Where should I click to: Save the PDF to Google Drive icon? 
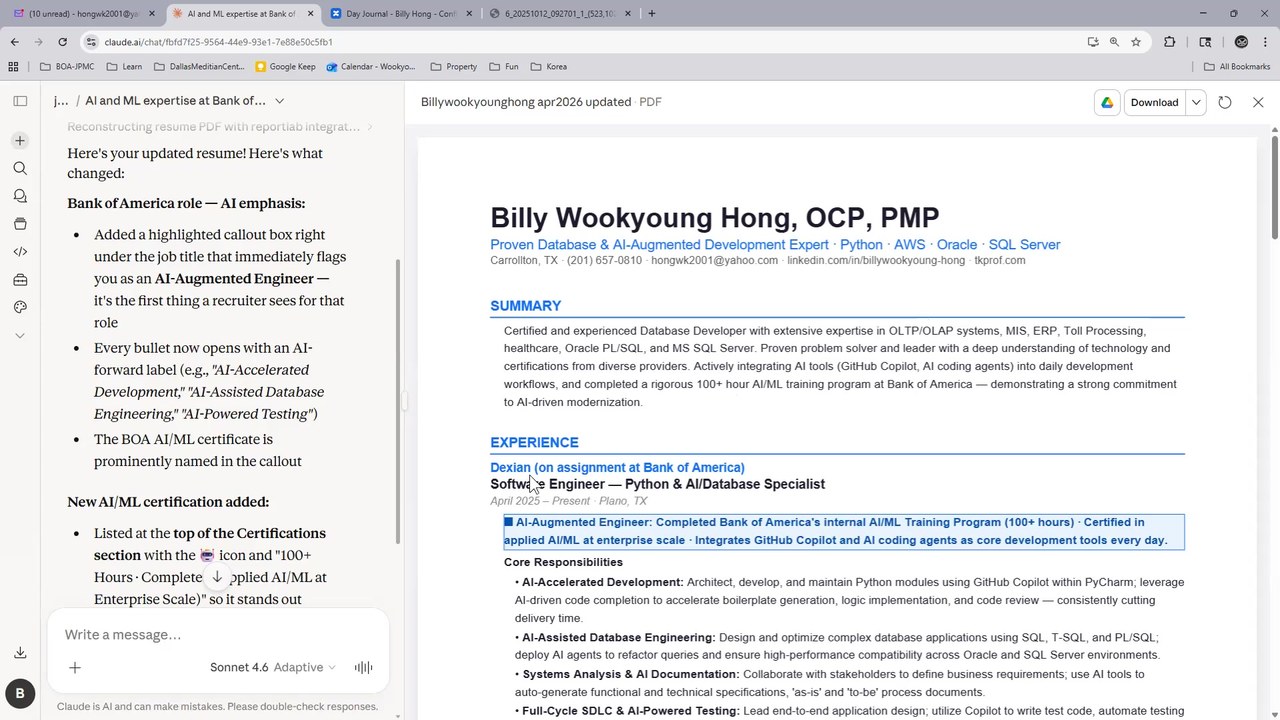click(x=1107, y=102)
